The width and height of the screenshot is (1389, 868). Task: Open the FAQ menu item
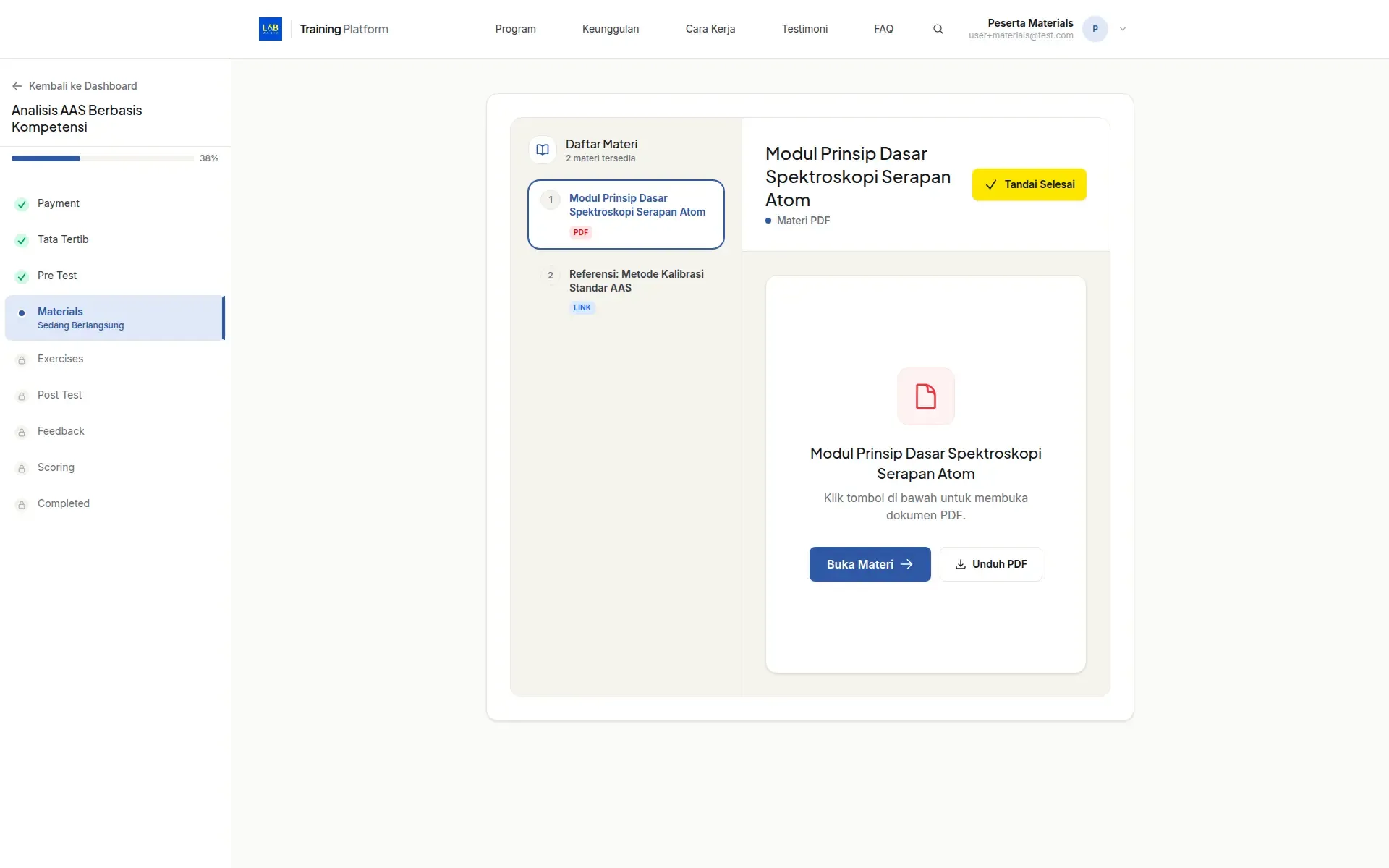click(883, 29)
